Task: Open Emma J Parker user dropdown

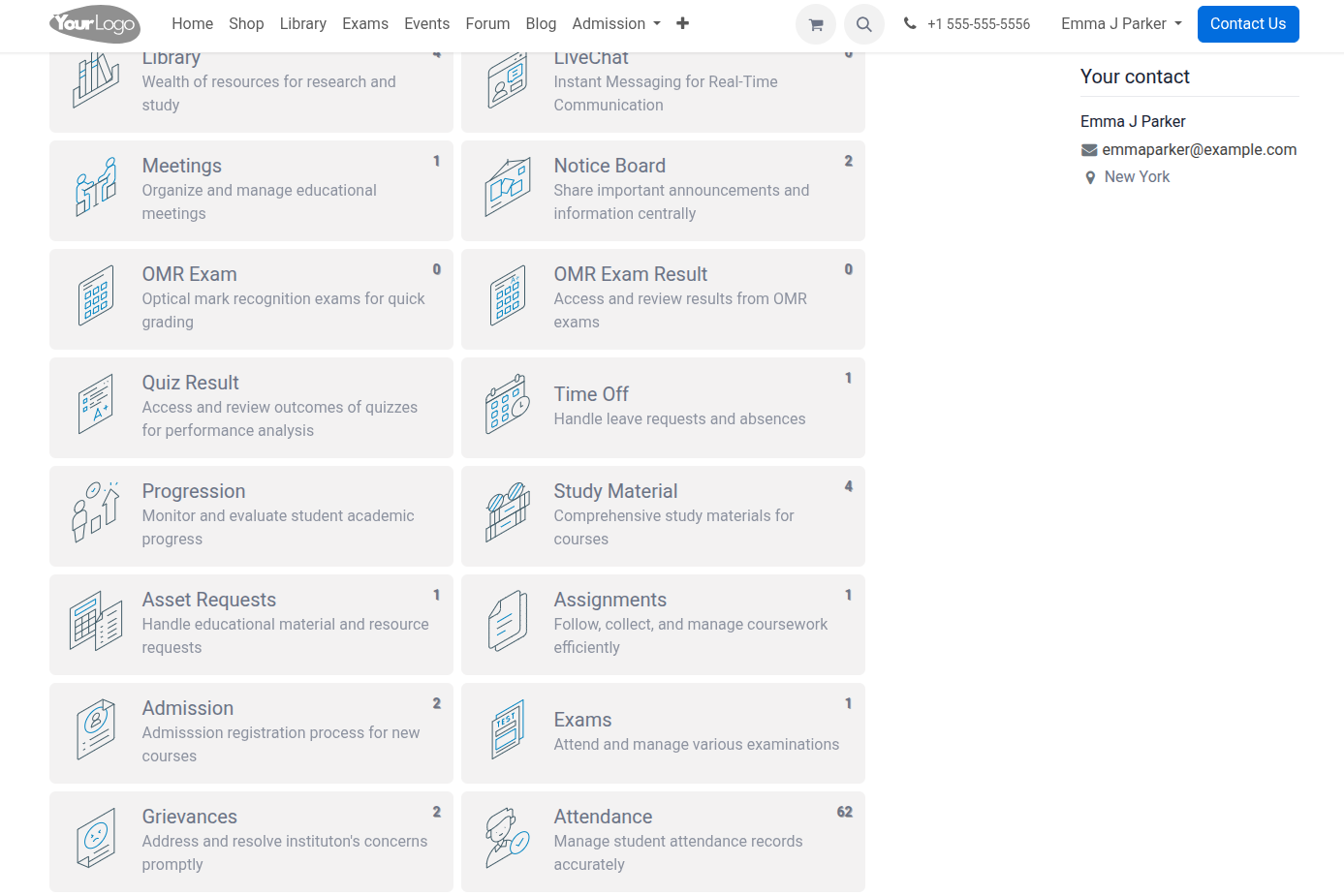Action: (x=1121, y=23)
